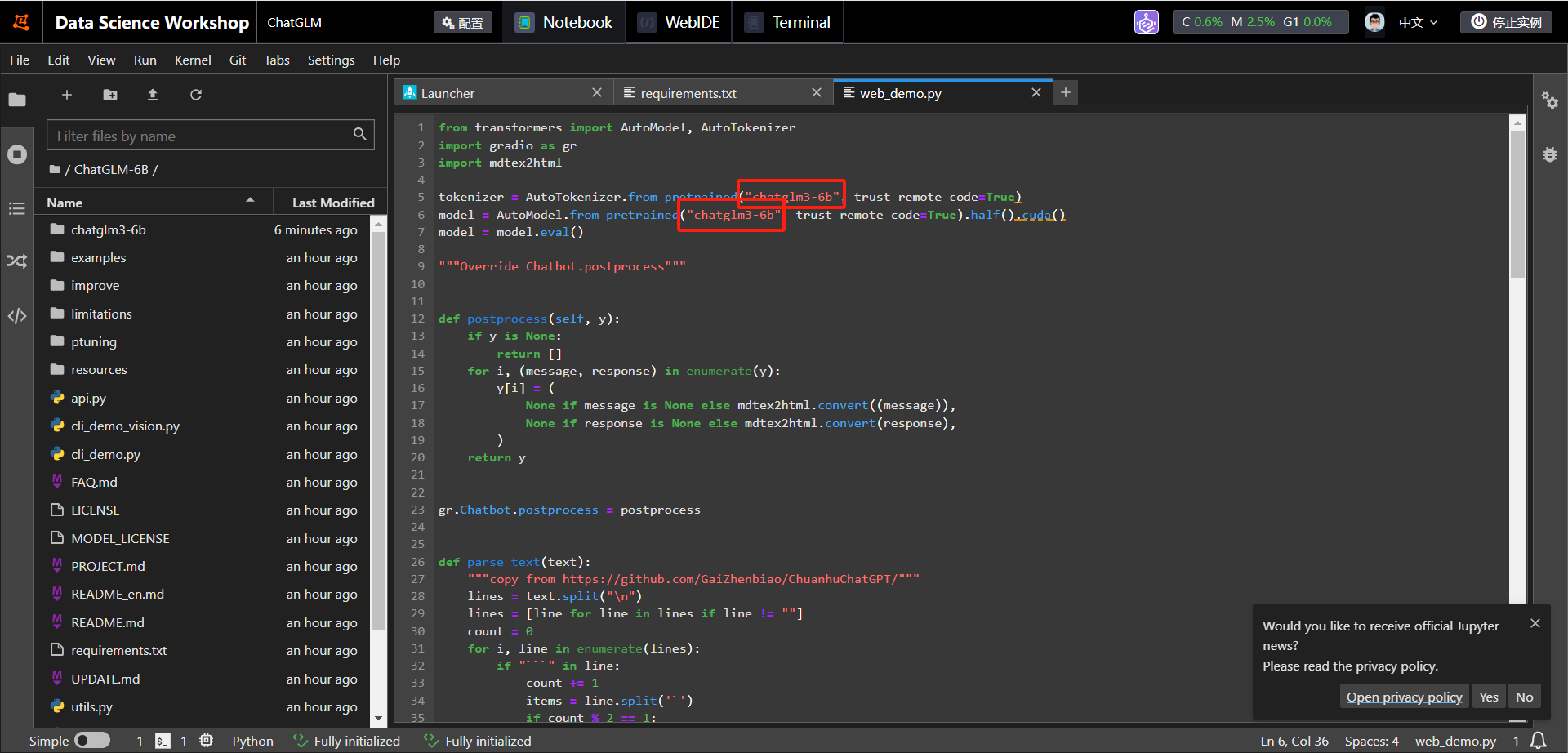The height and width of the screenshot is (753, 1568).
Task: Select the FAQ.md file
Action: click(204, 482)
